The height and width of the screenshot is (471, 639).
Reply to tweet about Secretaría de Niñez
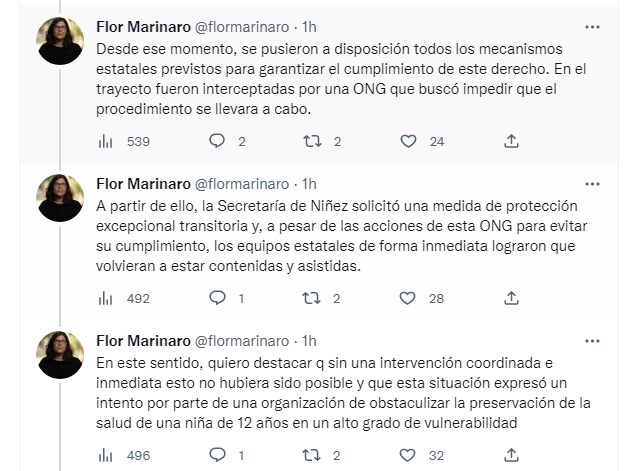217,298
